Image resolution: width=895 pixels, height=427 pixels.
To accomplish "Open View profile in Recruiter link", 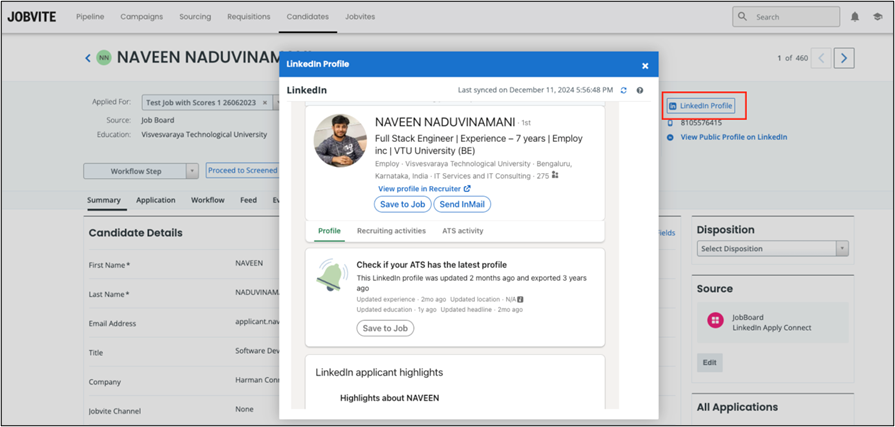I will coord(420,188).
